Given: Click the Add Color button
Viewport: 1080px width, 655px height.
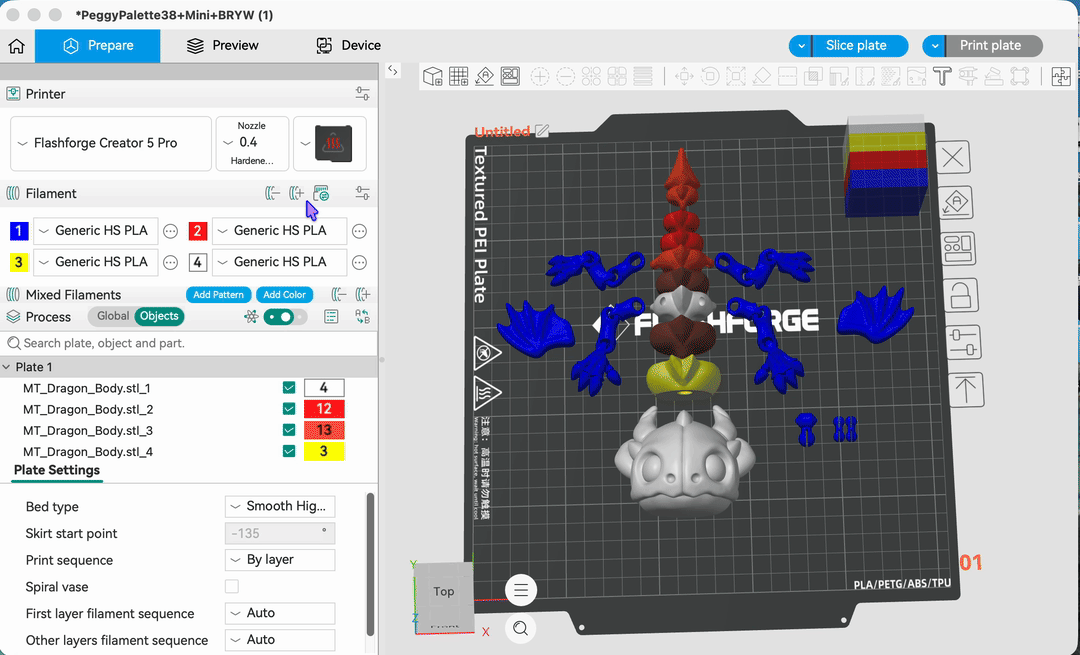Looking at the screenshot, I should 284,295.
